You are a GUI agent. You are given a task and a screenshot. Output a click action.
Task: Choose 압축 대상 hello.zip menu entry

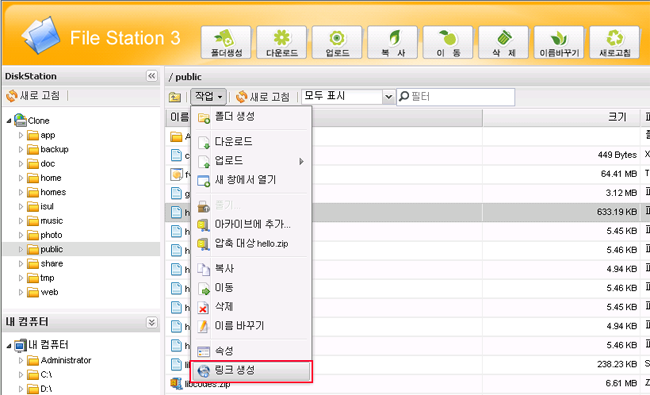(x=251, y=243)
